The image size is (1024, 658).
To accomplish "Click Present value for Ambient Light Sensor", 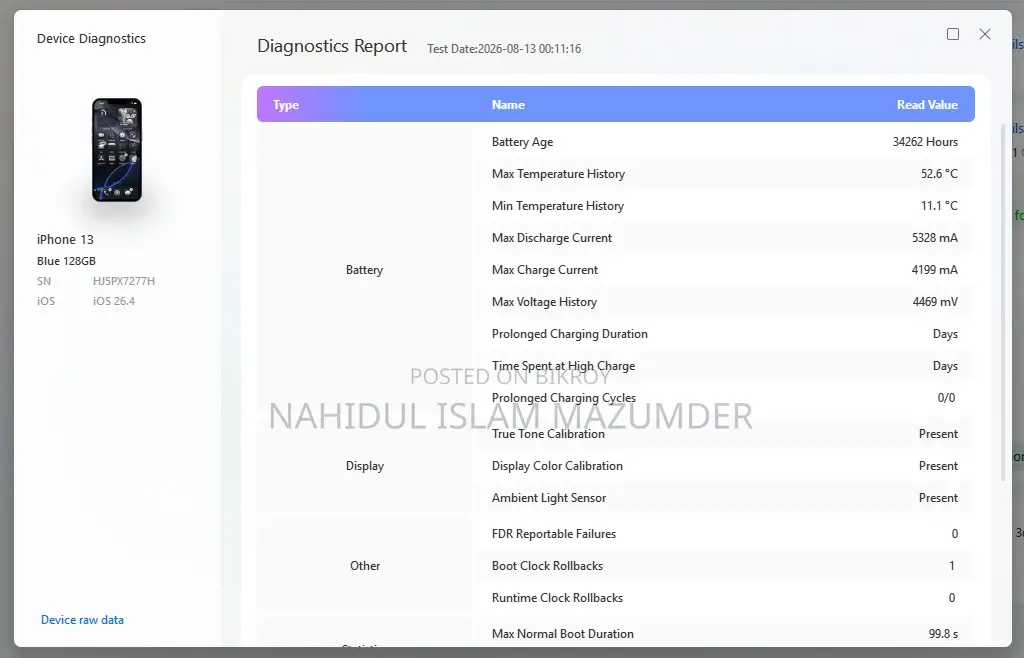I will (x=938, y=497).
